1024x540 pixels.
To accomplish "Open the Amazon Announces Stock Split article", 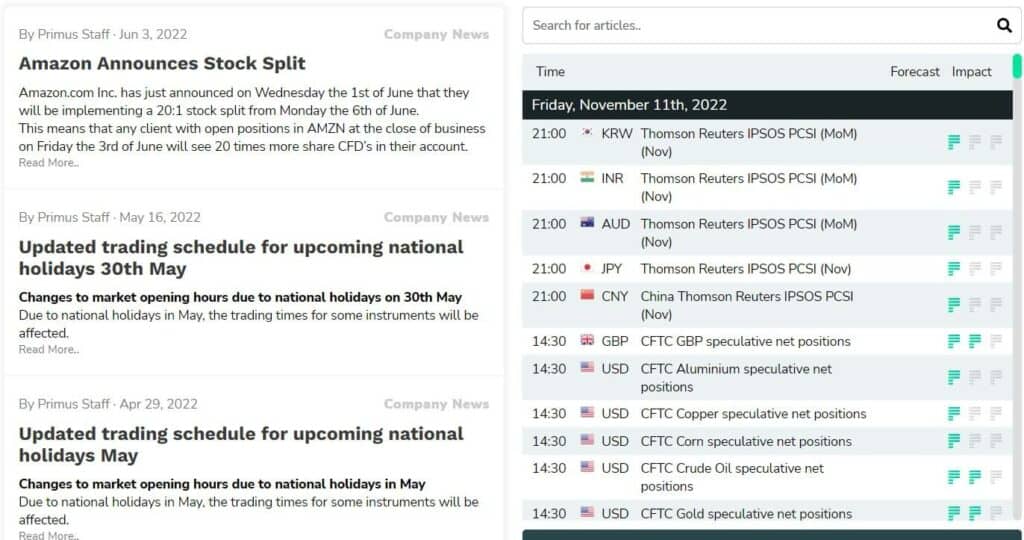I will coord(162,63).
